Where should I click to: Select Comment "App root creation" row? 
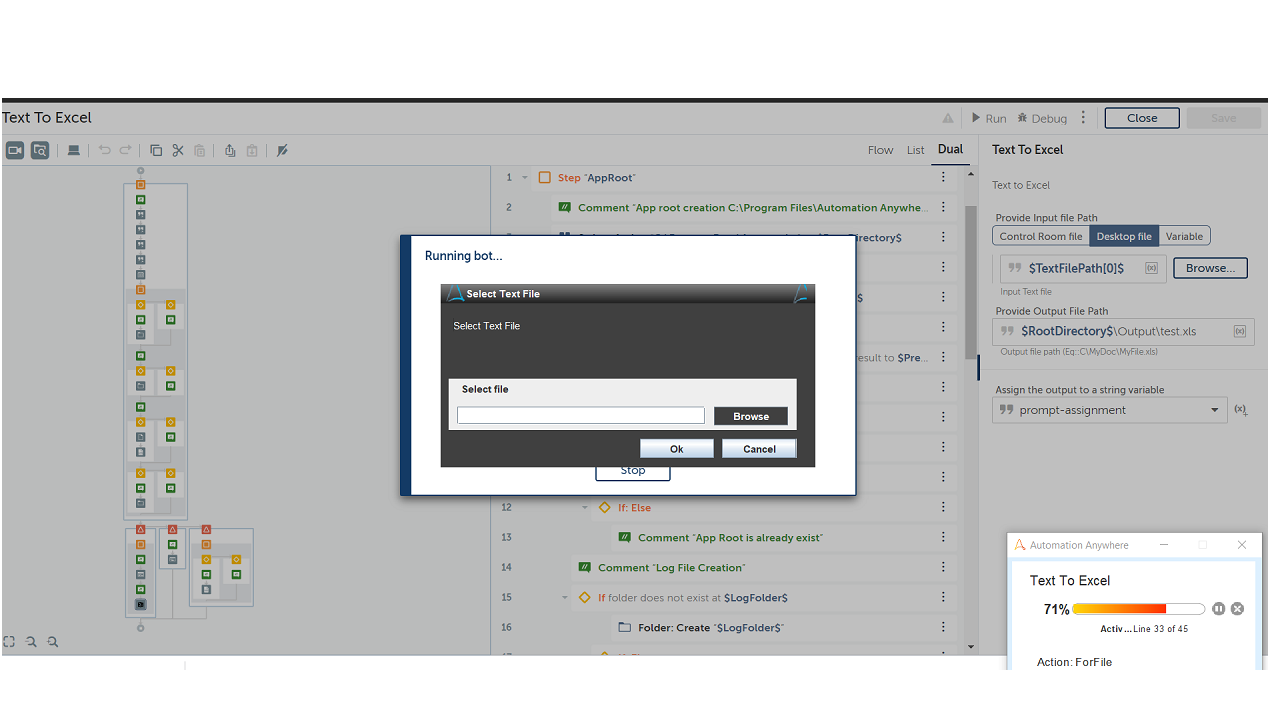coord(754,207)
